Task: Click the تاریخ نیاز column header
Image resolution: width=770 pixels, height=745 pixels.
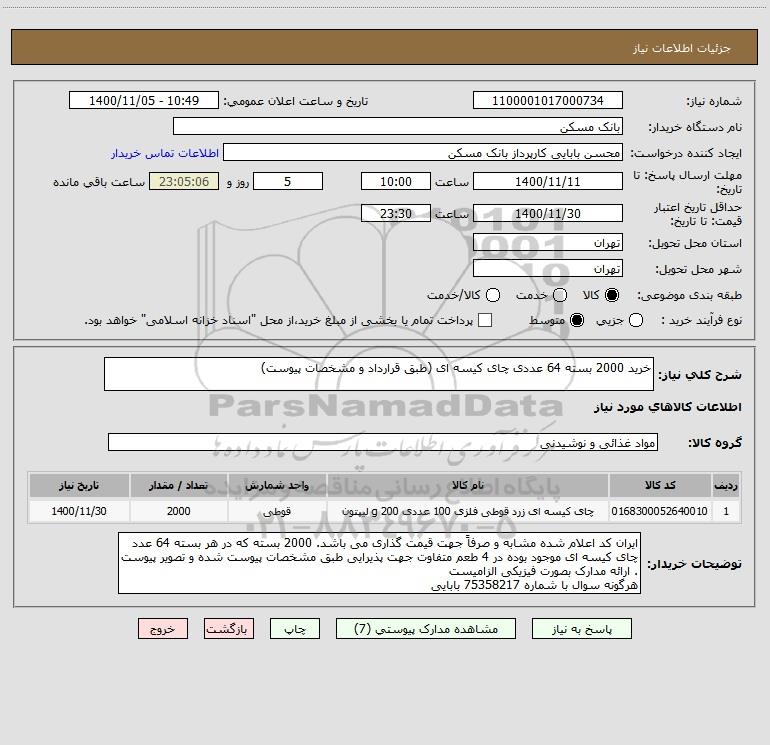Action: pos(79,485)
